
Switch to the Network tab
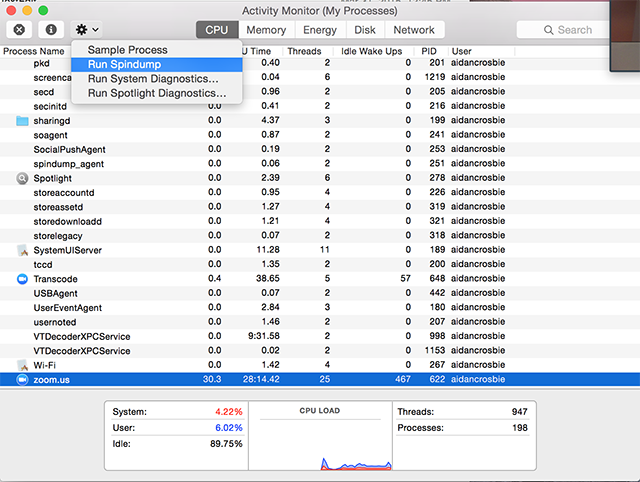point(414,30)
